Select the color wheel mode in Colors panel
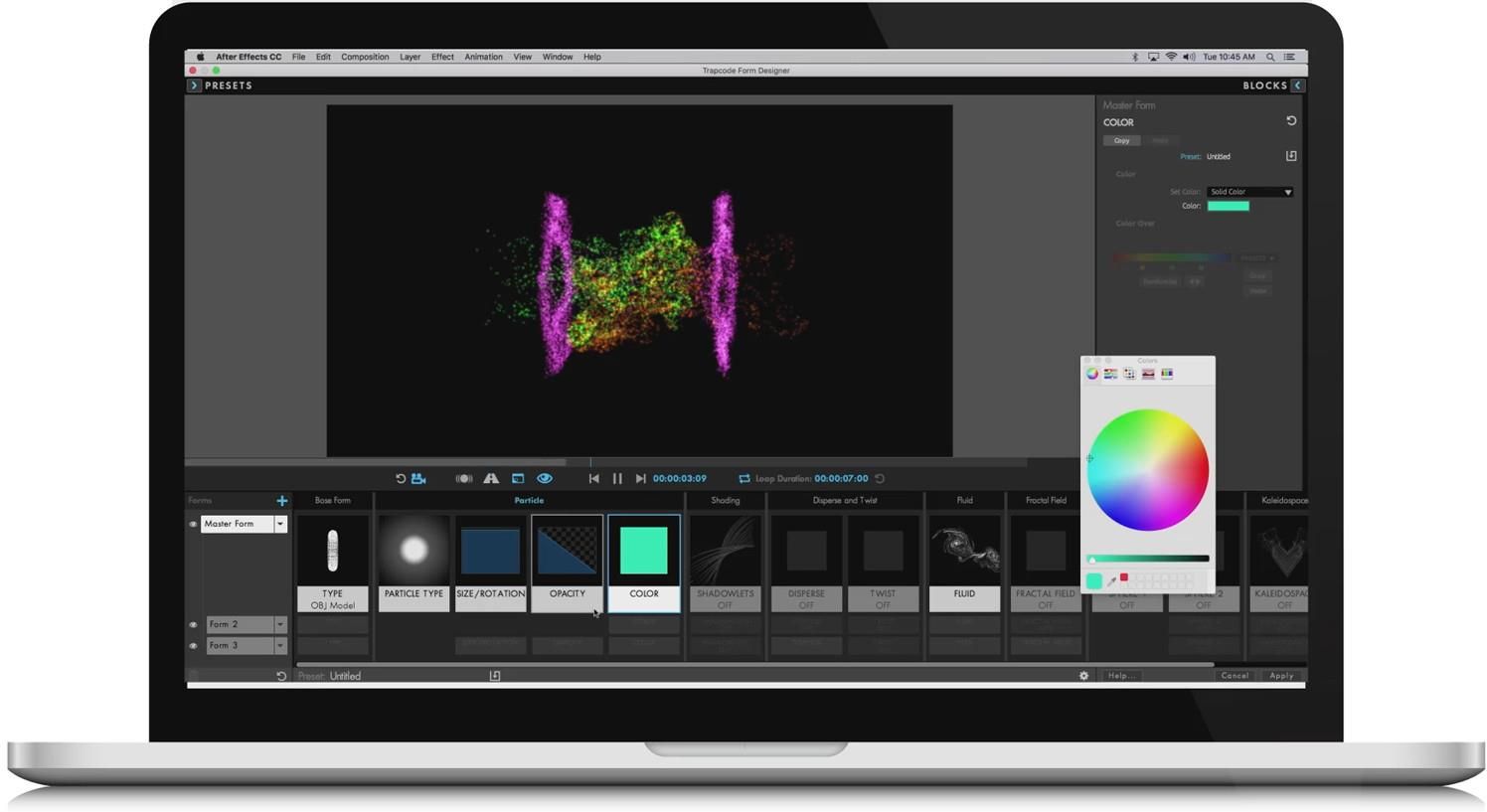Viewport: 1487px width, 812px height. click(x=1091, y=373)
